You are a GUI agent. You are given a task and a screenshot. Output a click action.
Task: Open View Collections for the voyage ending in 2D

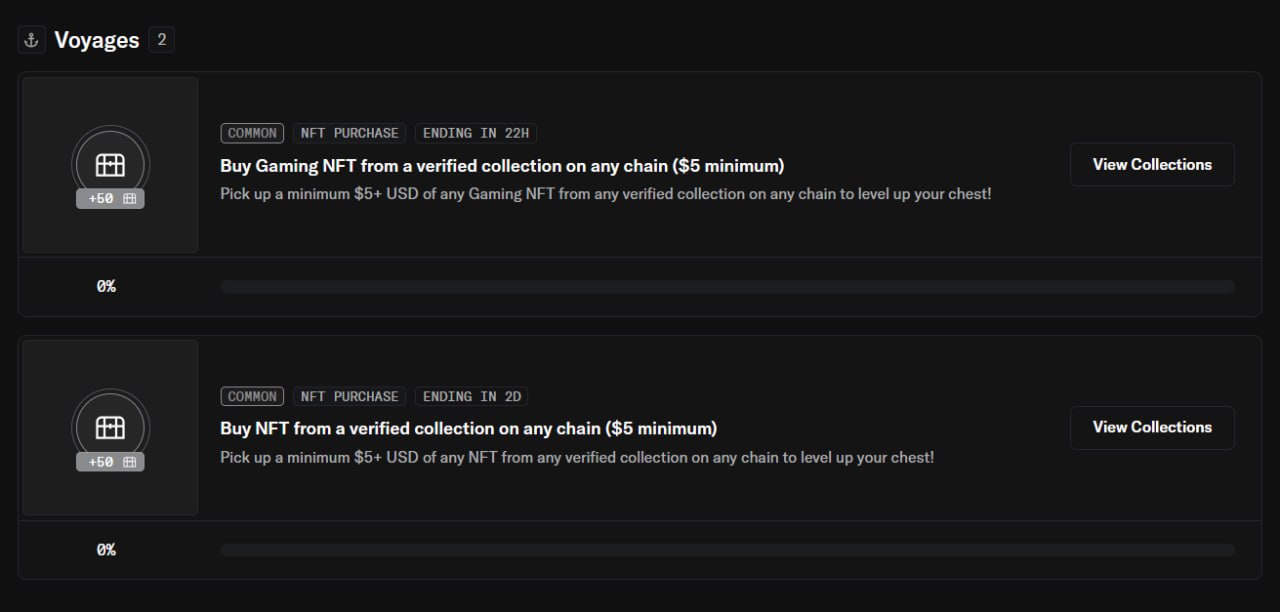click(x=1152, y=427)
